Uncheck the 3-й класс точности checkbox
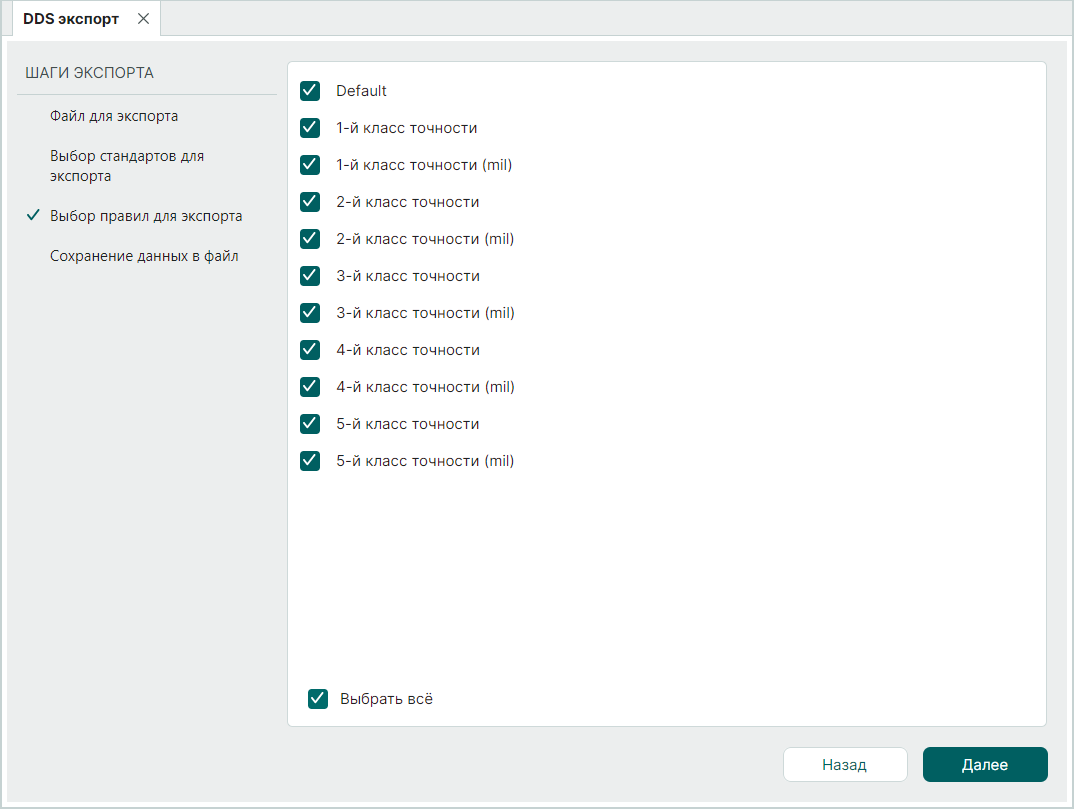 (310, 276)
